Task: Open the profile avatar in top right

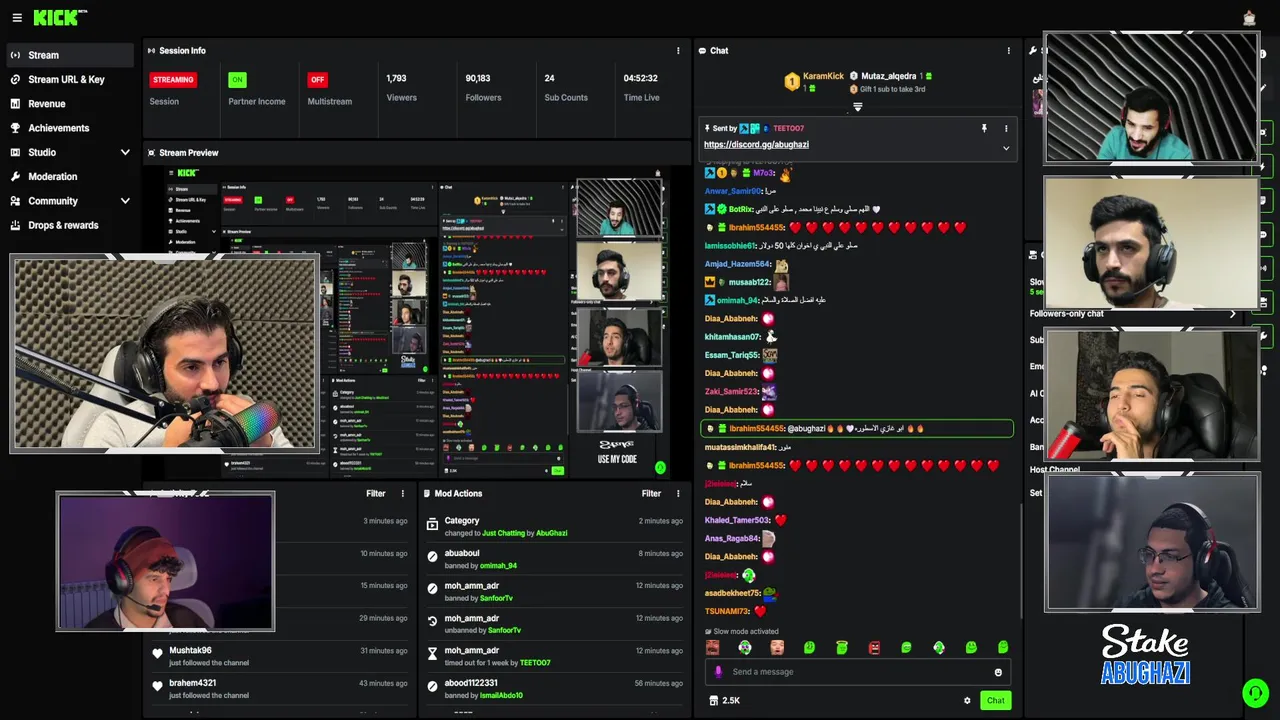Action: coord(1249,18)
